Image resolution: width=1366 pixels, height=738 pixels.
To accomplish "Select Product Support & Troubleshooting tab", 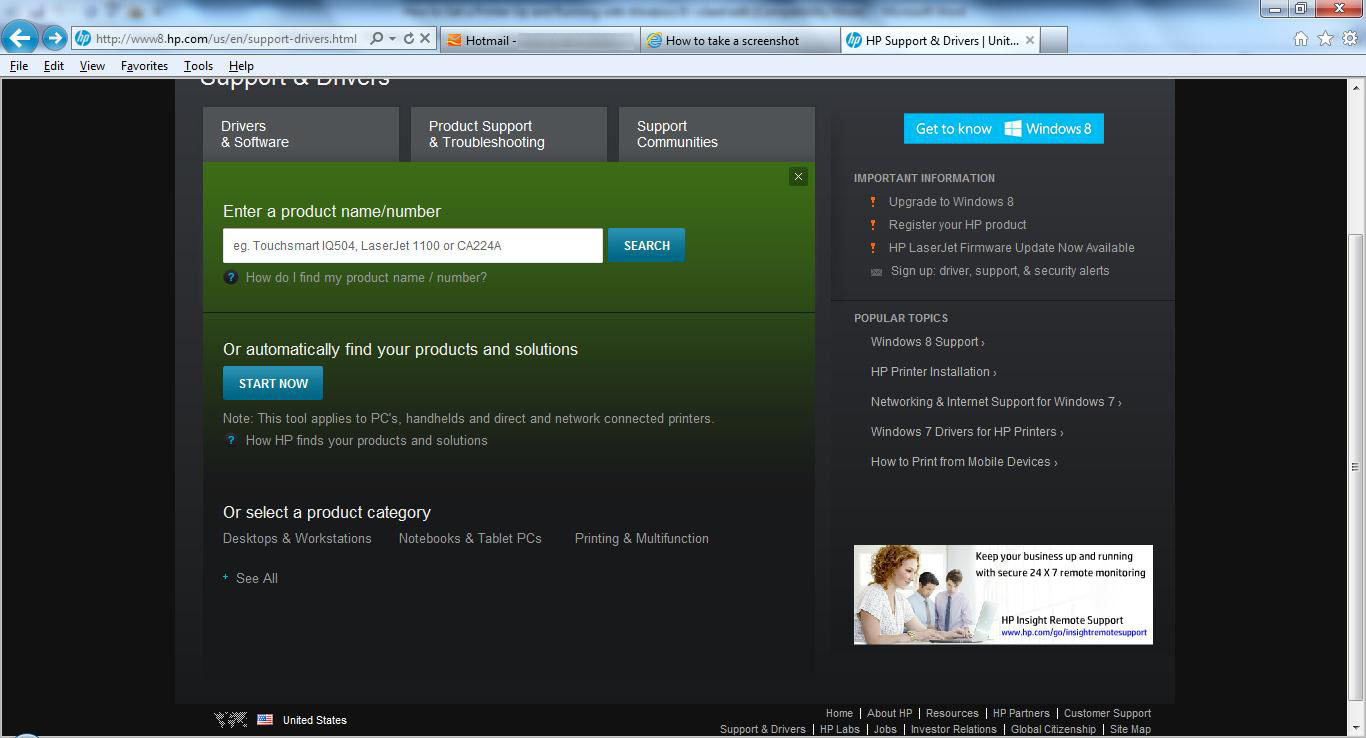I will [508, 134].
